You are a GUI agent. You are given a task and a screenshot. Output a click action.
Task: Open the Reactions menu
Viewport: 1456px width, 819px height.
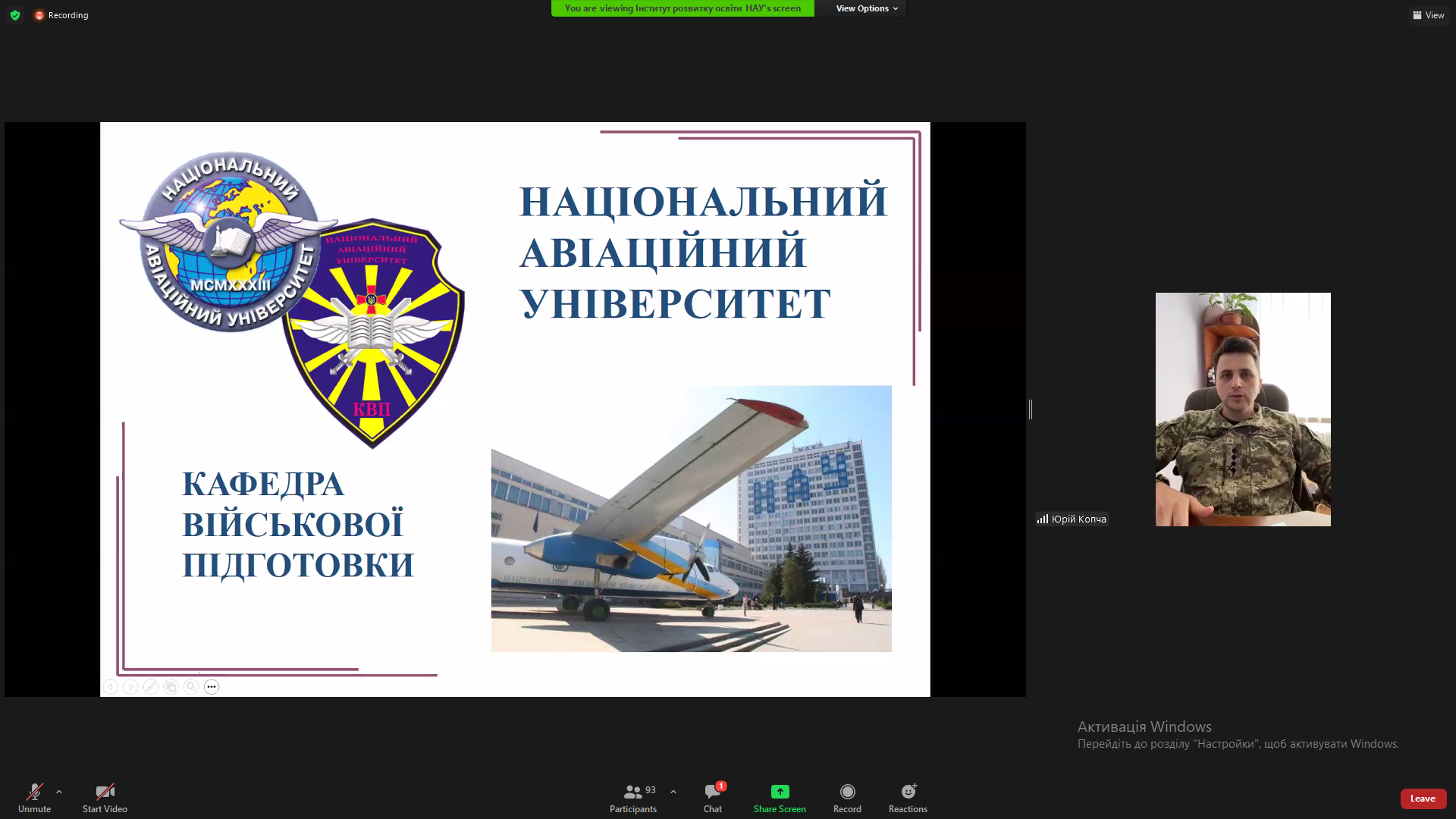tap(908, 797)
